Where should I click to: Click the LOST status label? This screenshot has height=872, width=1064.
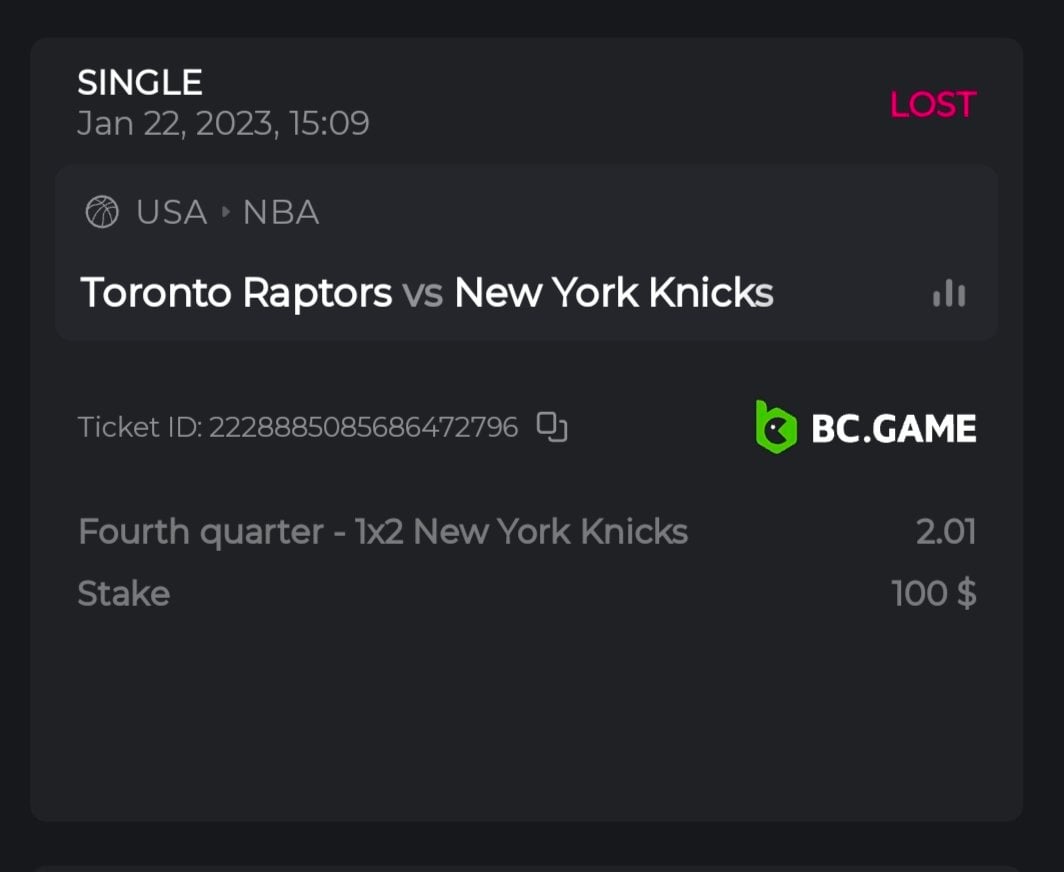click(x=932, y=104)
